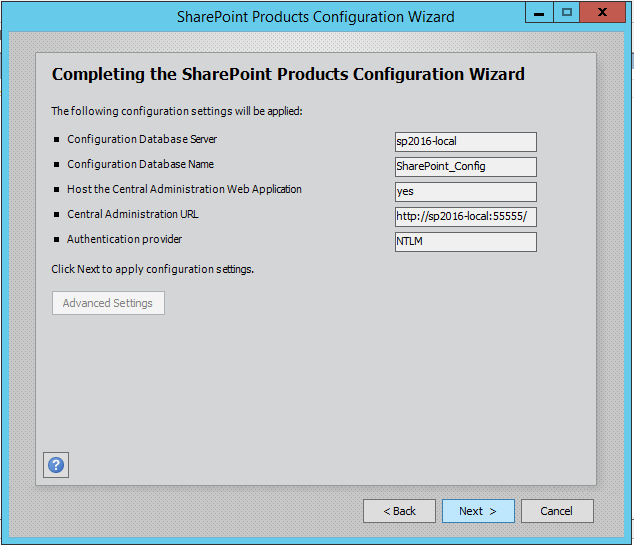634x545 pixels.
Task: Click the 'Click Next to apply configuration settings.' text
Action: pyautogui.click(x=152, y=269)
